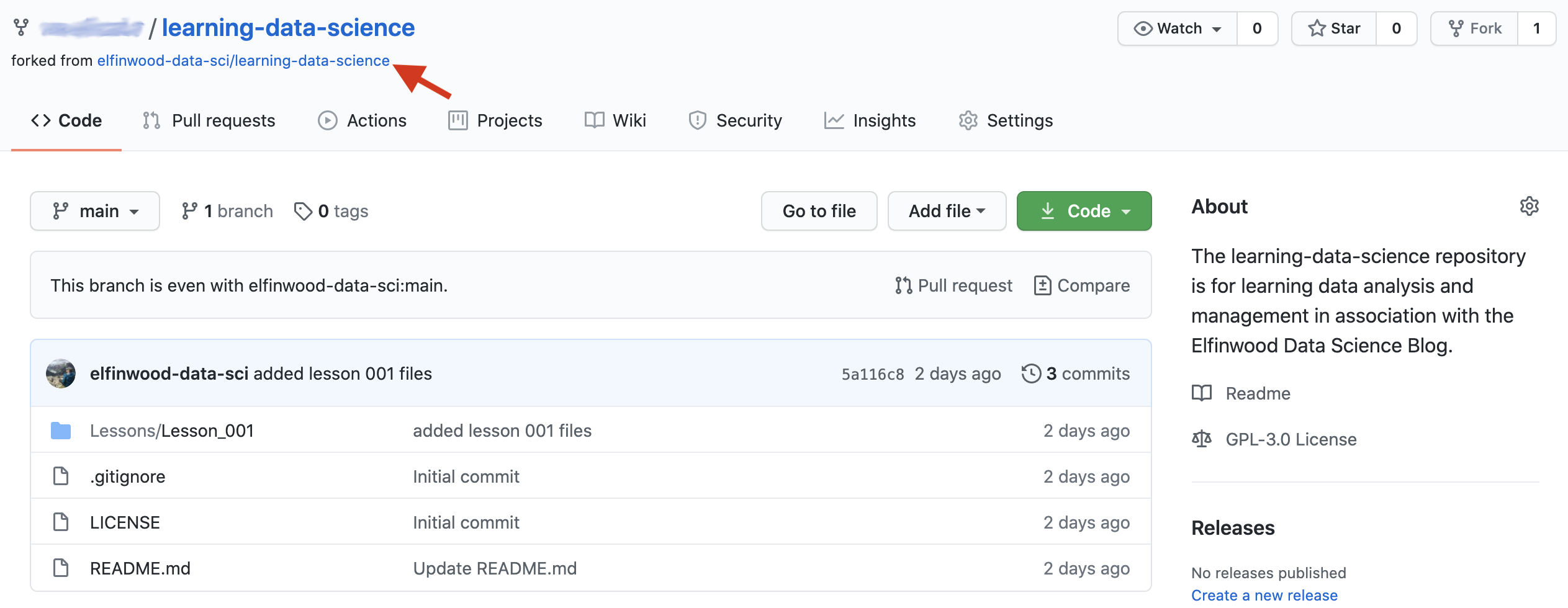
Task: Star this repository
Action: 1334,29
